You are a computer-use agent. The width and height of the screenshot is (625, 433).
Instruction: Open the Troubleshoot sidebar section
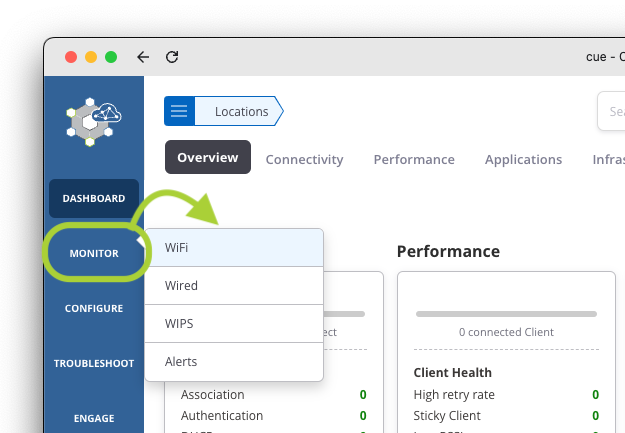(94, 363)
